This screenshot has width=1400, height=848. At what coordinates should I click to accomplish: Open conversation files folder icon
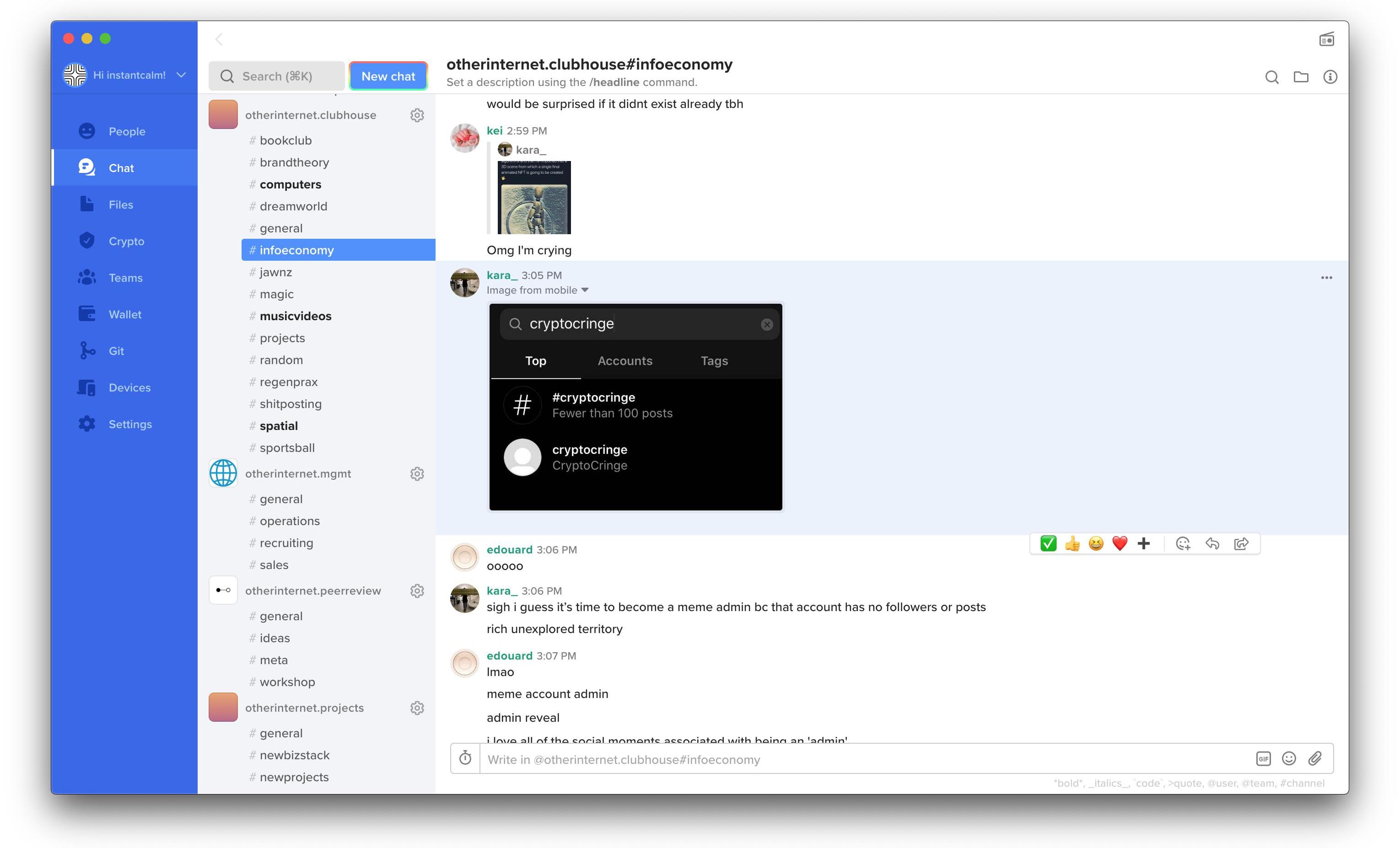[1301, 77]
